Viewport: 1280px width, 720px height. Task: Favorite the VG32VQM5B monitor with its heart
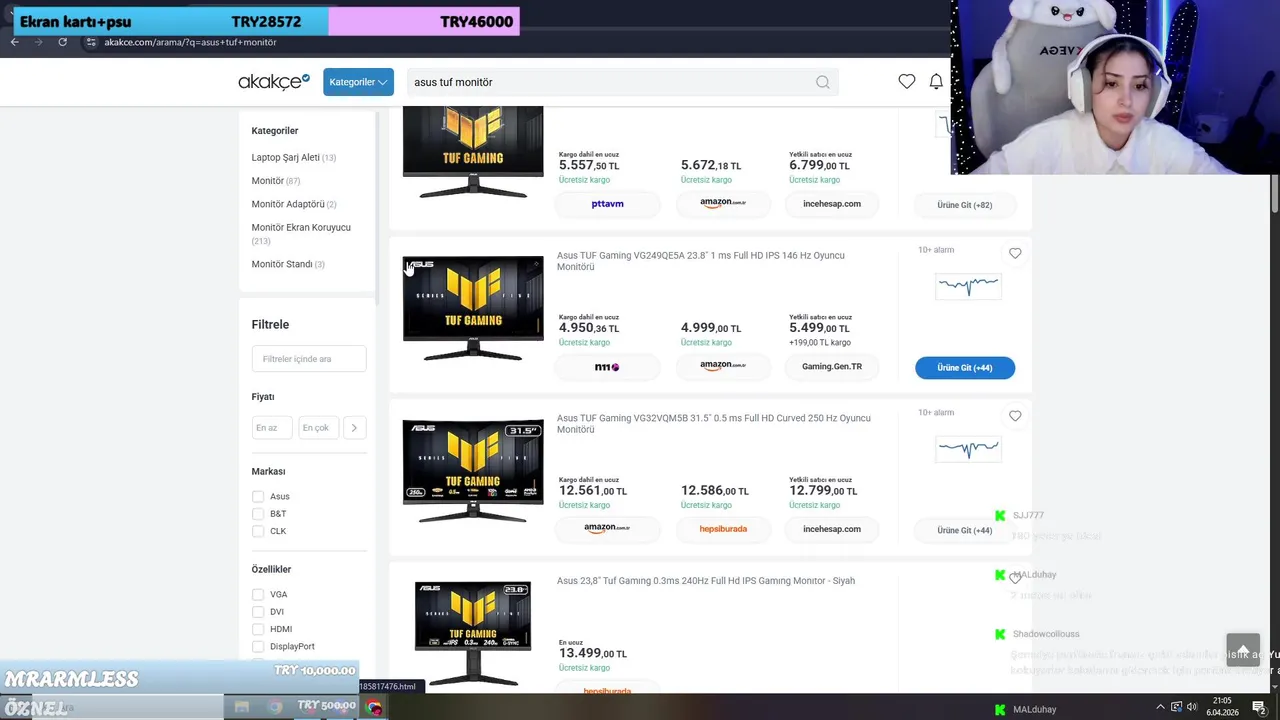click(x=1015, y=416)
